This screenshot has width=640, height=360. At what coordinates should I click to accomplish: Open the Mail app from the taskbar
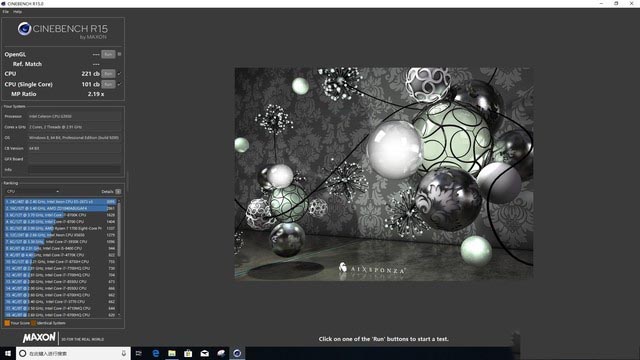click(x=204, y=353)
